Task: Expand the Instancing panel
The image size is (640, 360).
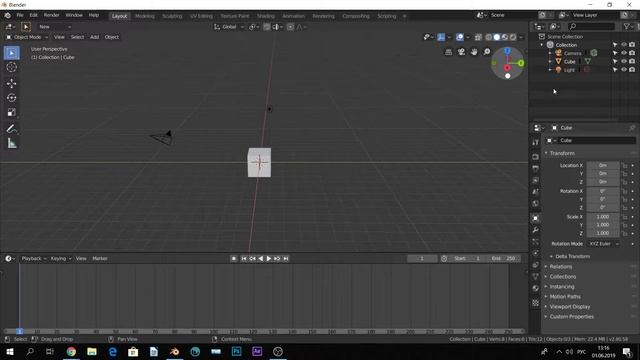Action: (561, 287)
